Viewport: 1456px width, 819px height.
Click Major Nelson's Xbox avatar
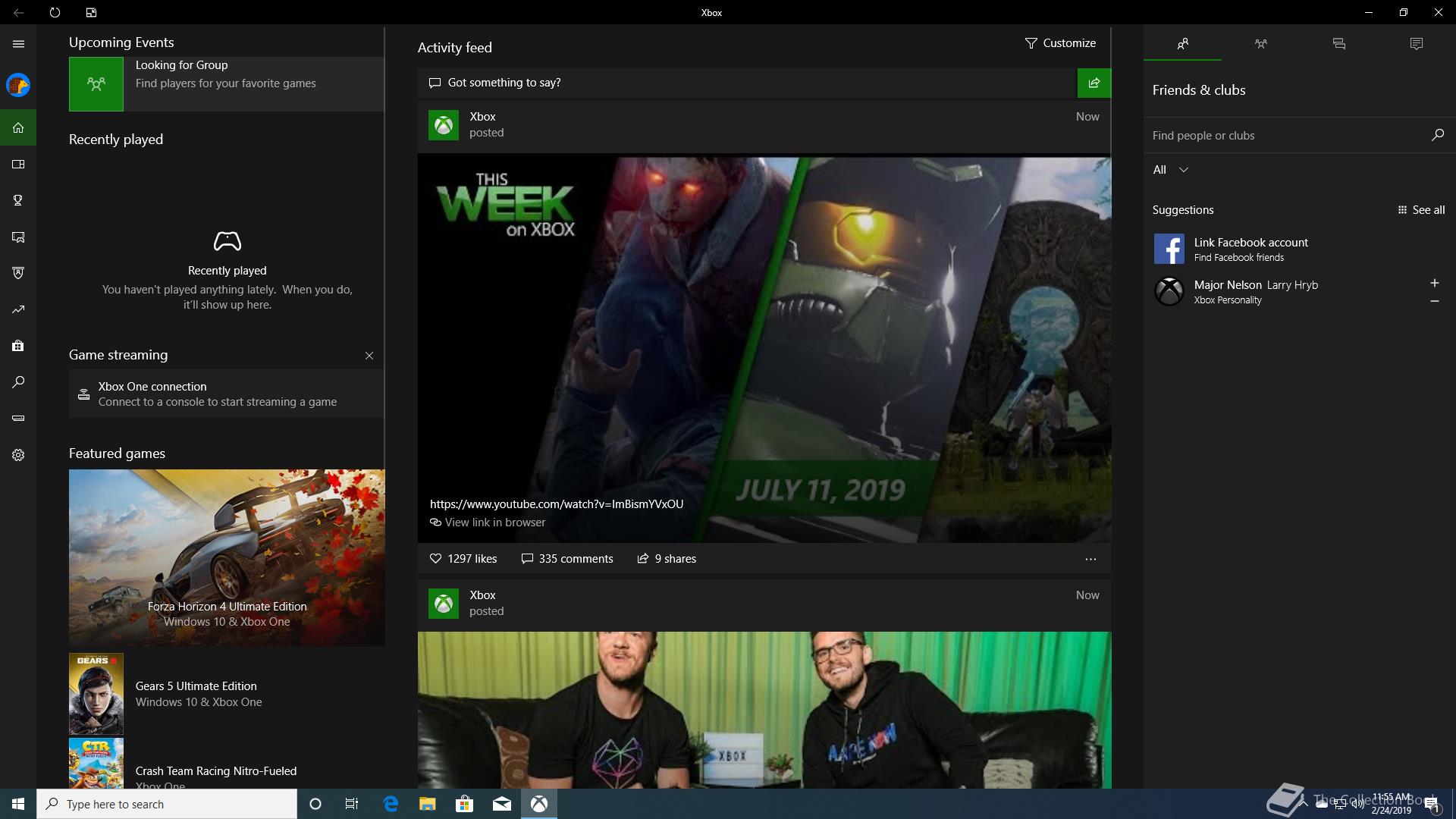click(1169, 291)
